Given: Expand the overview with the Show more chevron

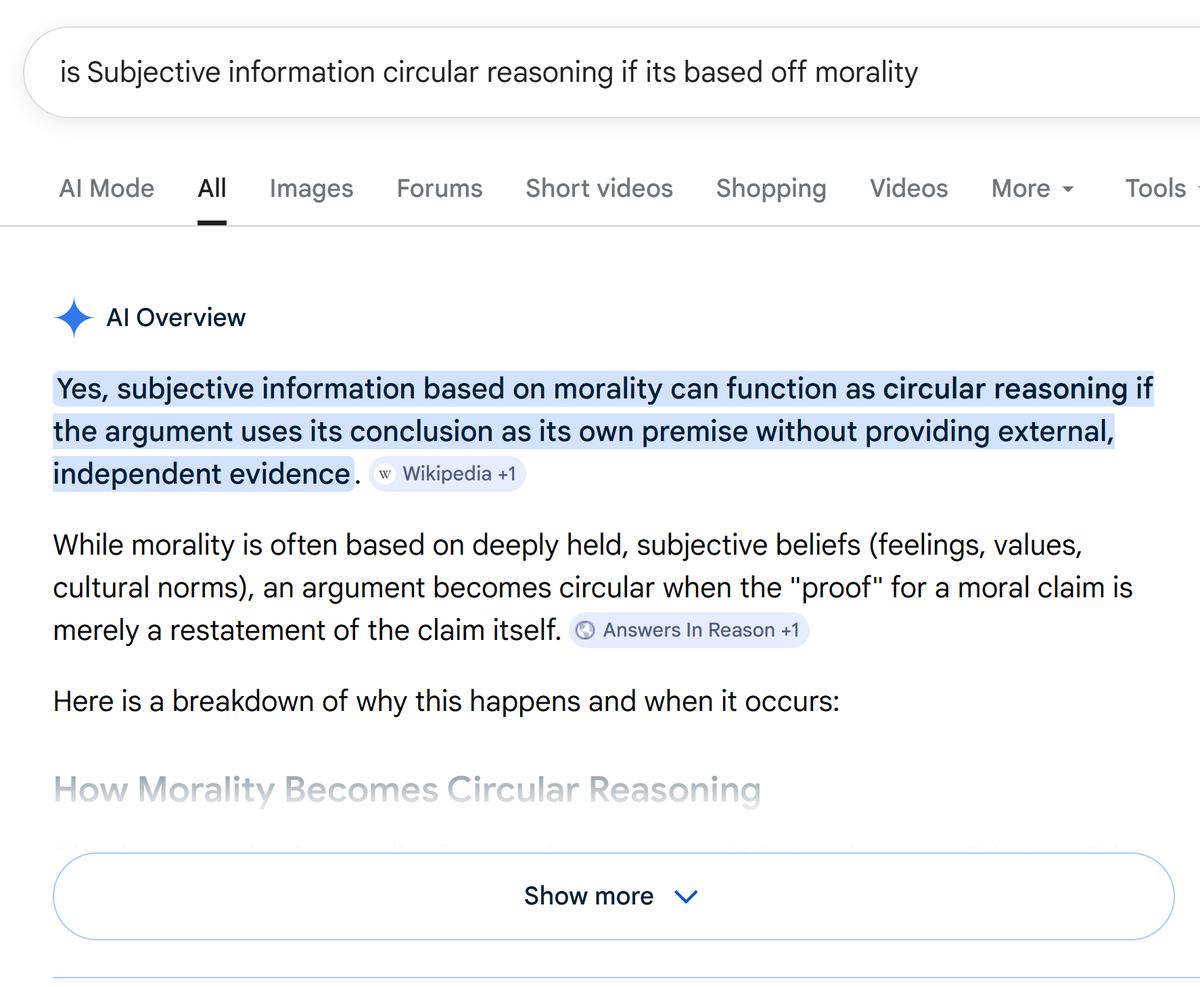Looking at the screenshot, I should coord(686,897).
